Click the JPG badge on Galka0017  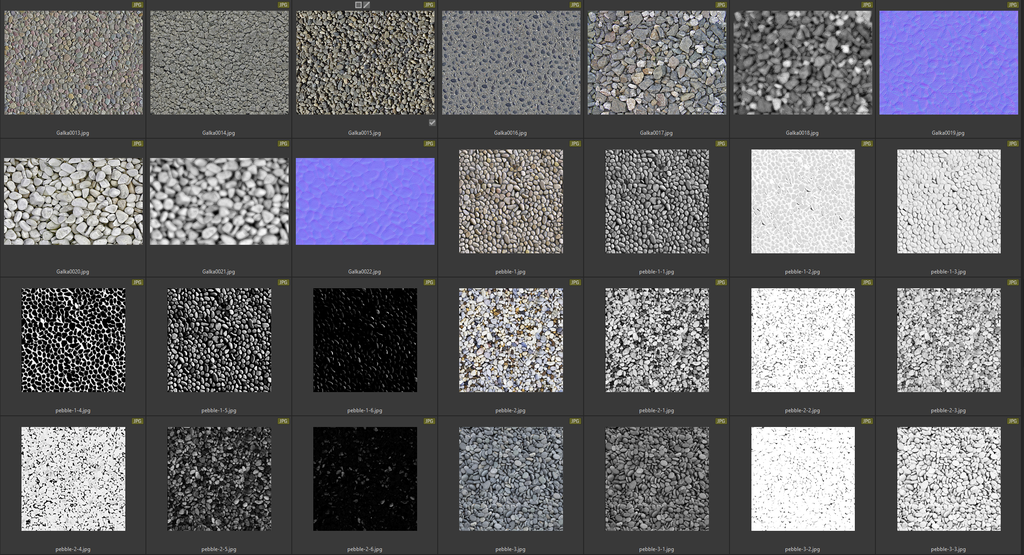tap(721, 5)
